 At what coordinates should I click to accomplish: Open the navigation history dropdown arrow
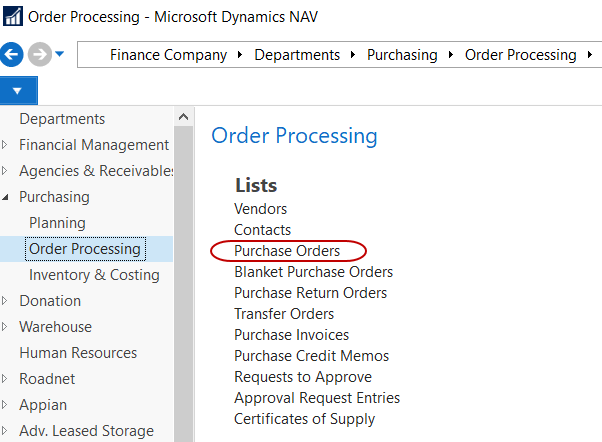[x=60, y=54]
